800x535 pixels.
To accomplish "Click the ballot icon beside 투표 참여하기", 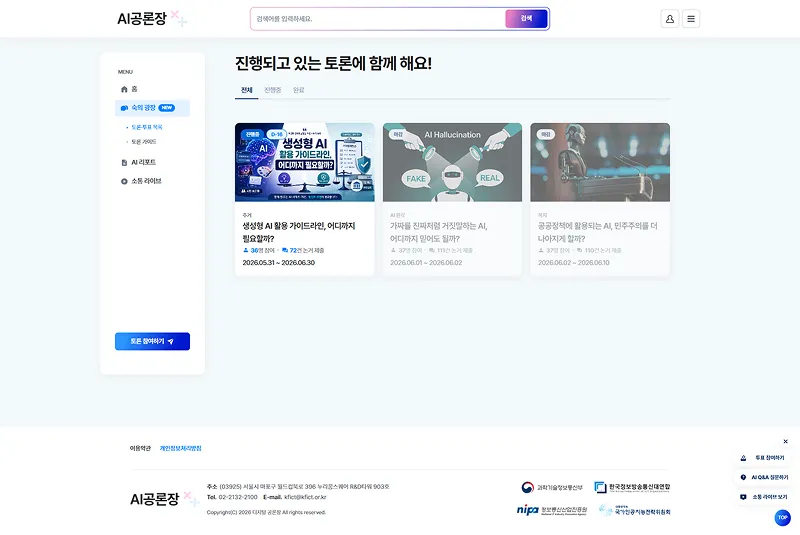I will pos(743,458).
